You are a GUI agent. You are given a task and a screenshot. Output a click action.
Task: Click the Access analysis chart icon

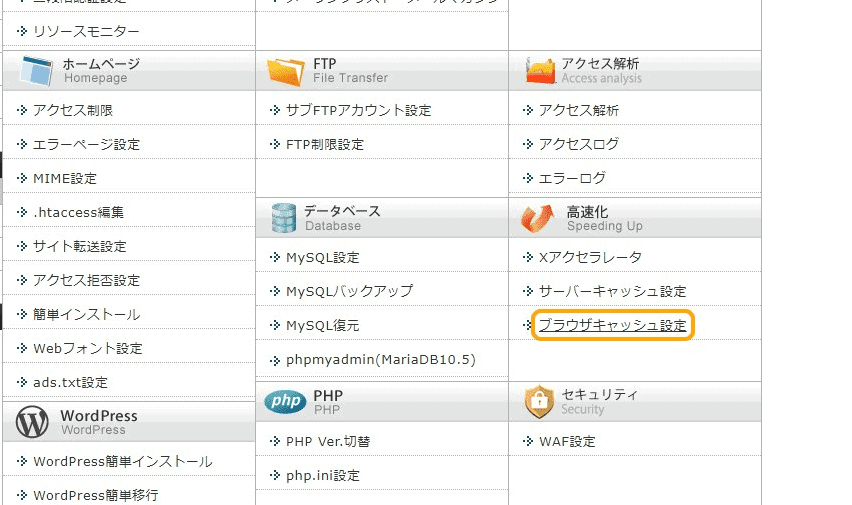click(540, 71)
